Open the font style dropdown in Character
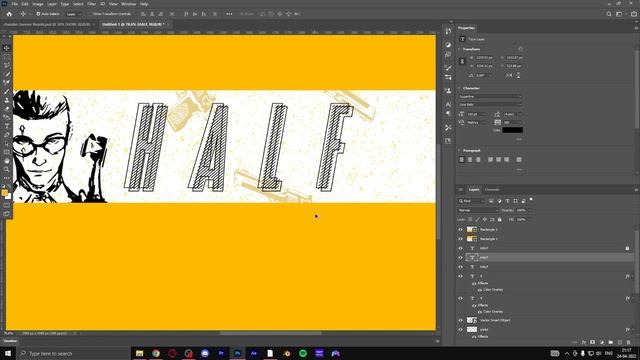Viewport: 640px width, 360px height. pos(490,104)
